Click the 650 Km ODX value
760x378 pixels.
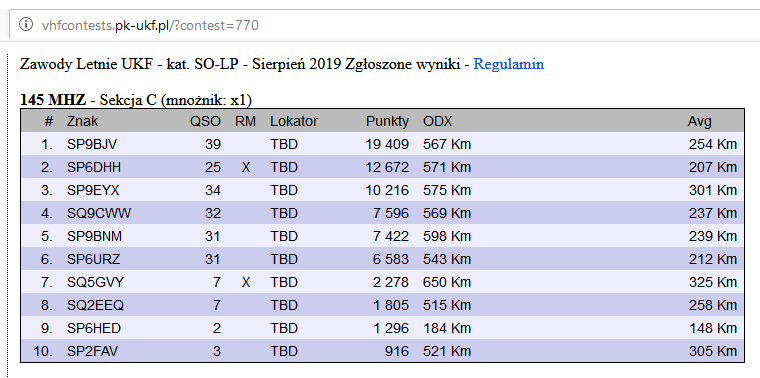click(x=447, y=282)
